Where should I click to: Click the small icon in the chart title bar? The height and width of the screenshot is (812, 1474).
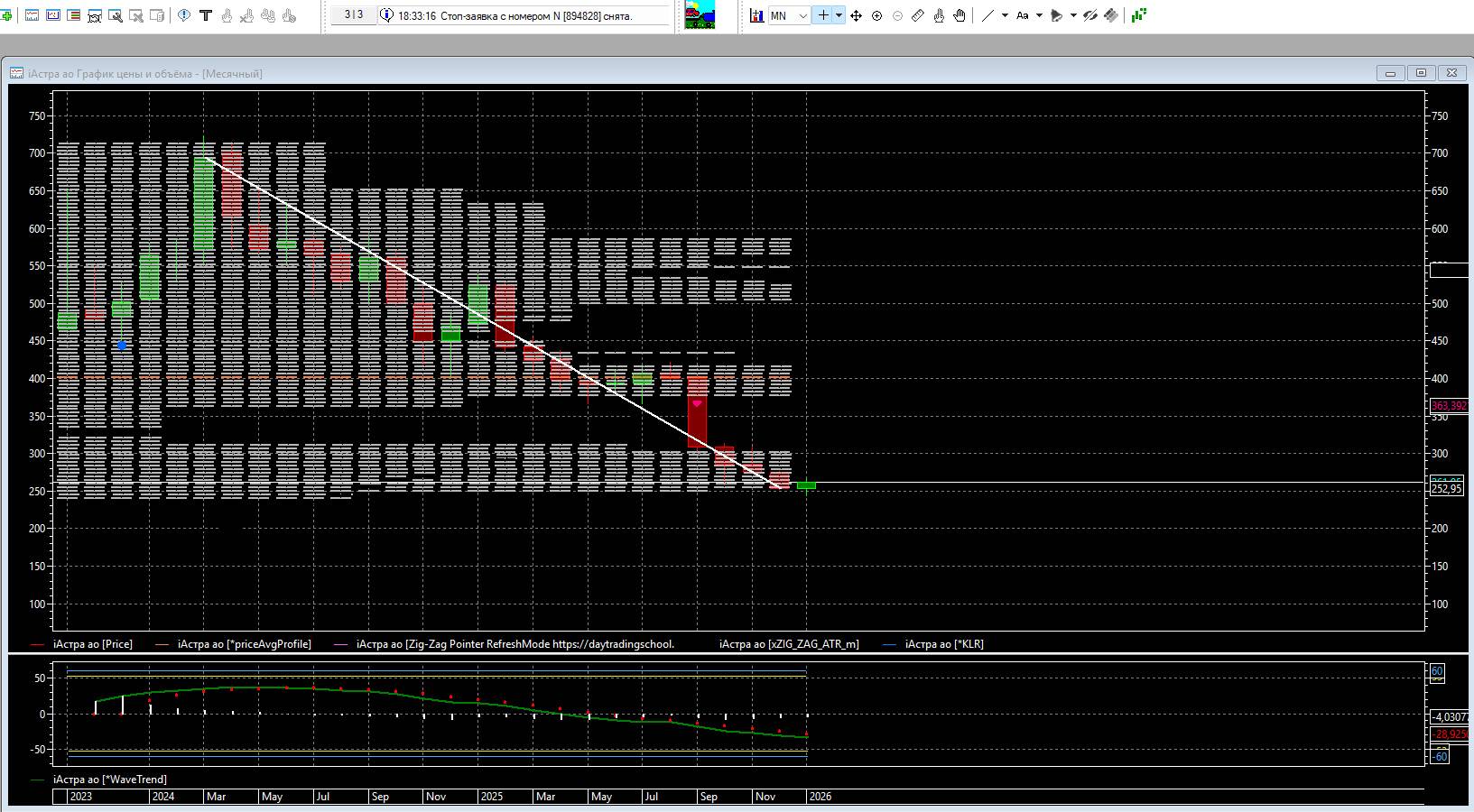tap(17, 73)
